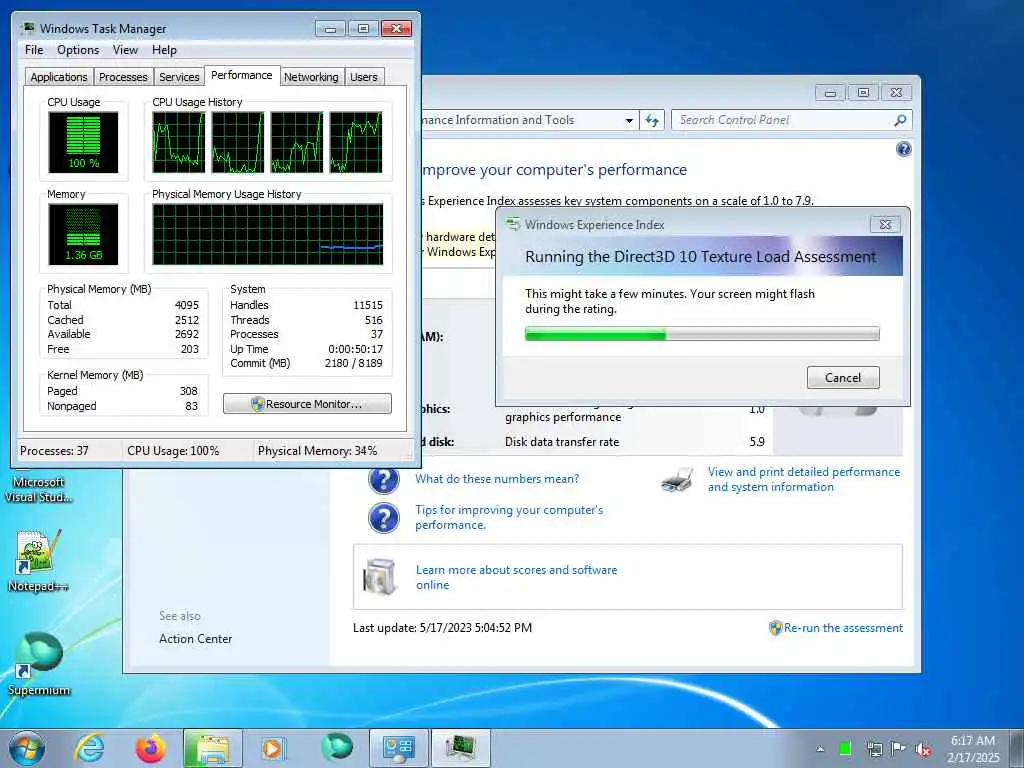This screenshot has height=768, width=1024.
Task: Click Commit (MB) value '2180 / 8189'
Action: pyautogui.click(x=353, y=363)
